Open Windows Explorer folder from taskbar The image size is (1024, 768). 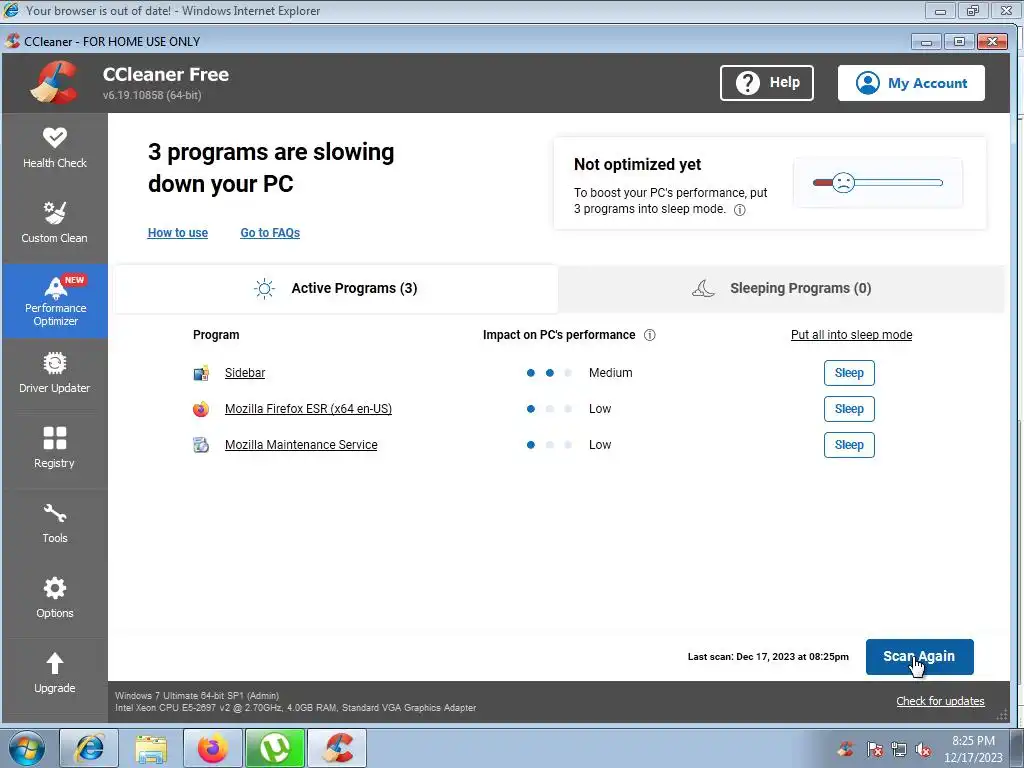(151, 748)
